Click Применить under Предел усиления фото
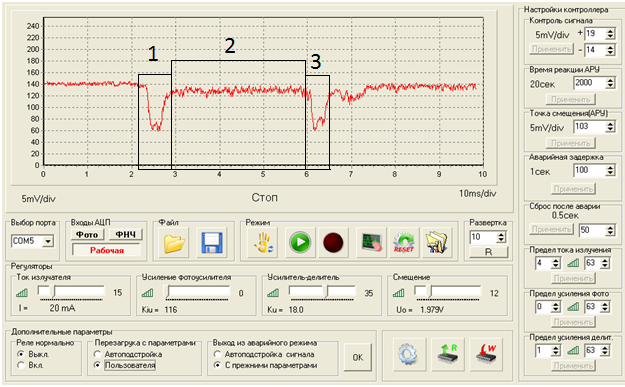This screenshot has height=387, width=625. [573, 322]
